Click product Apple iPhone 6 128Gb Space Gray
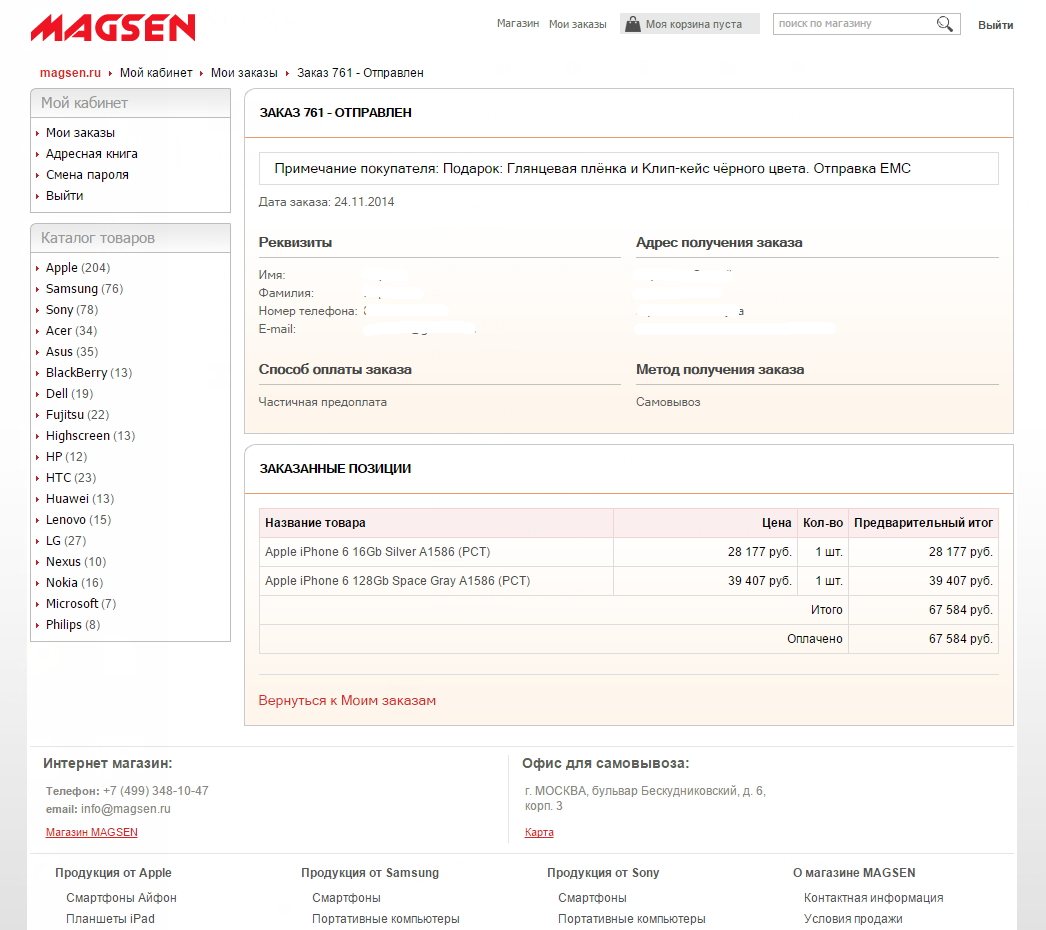 coord(398,580)
